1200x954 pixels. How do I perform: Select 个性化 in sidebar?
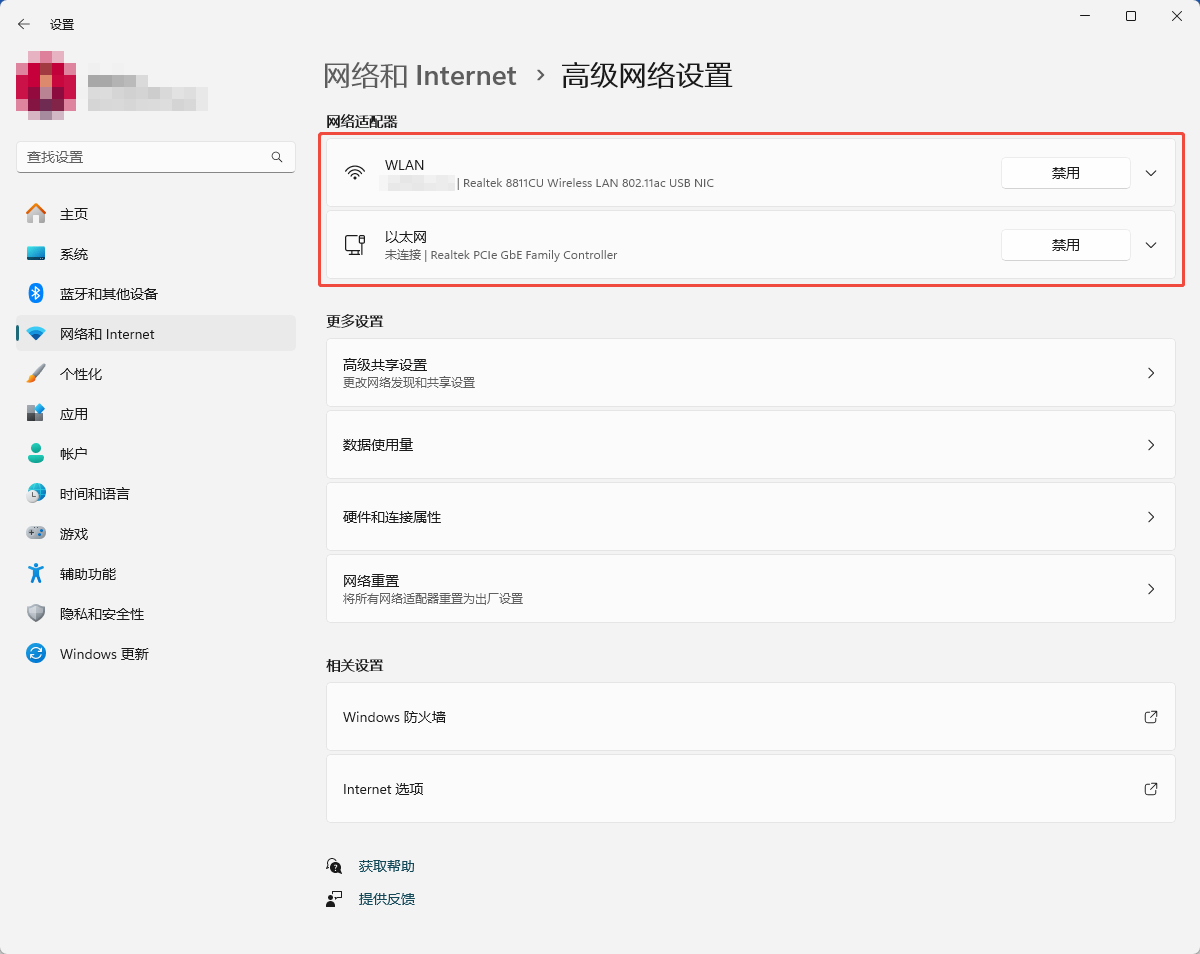[156, 374]
